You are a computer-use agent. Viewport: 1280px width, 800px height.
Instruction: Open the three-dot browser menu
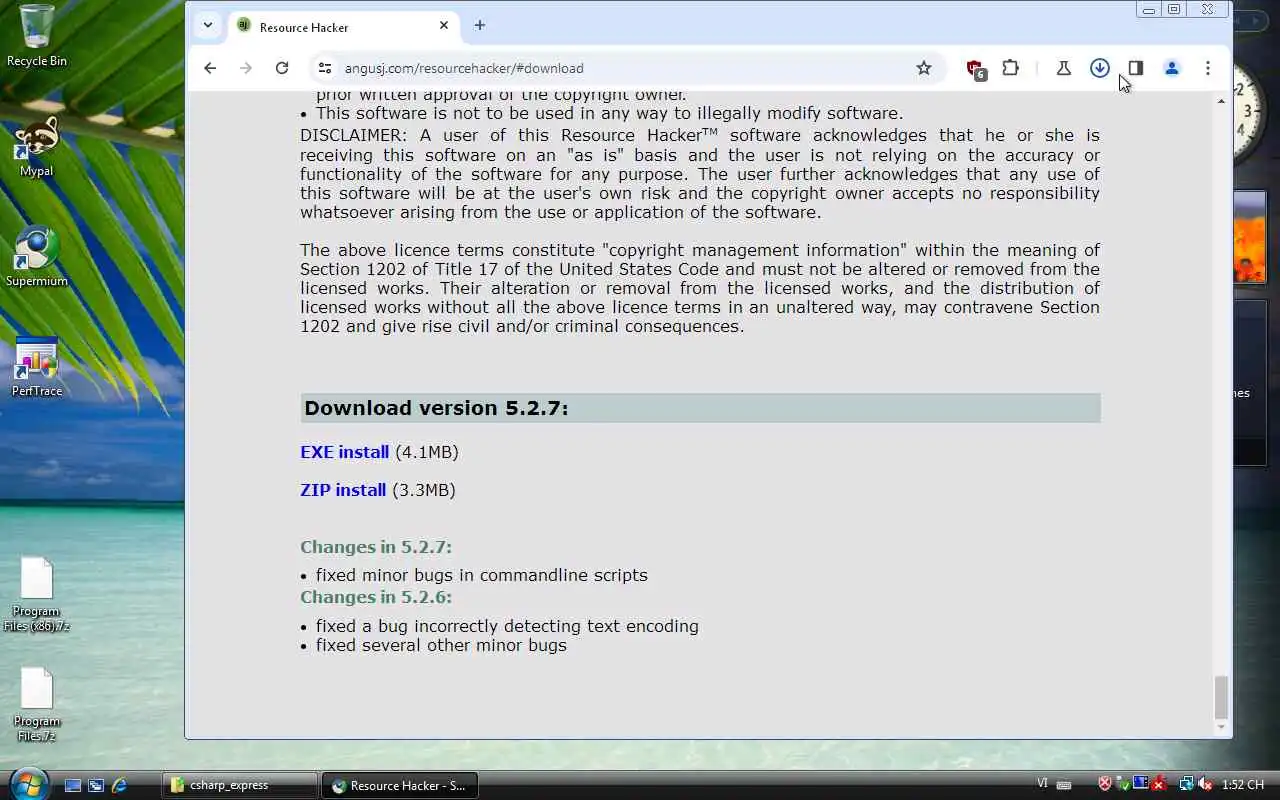(1208, 68)
